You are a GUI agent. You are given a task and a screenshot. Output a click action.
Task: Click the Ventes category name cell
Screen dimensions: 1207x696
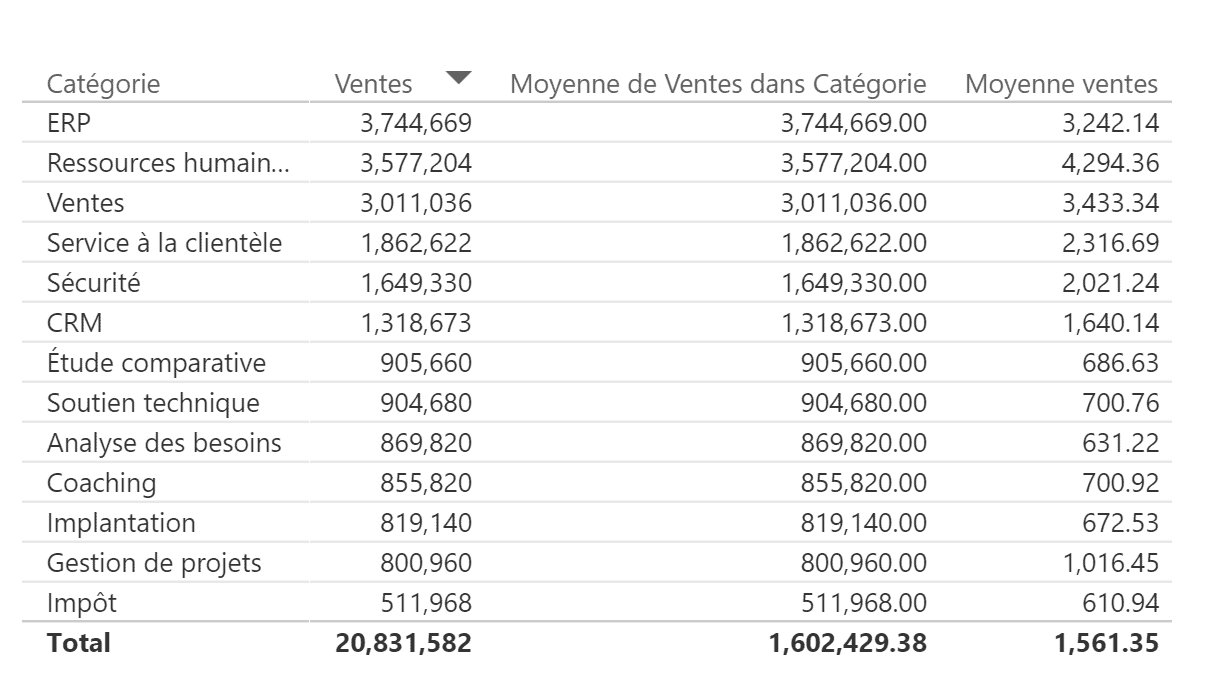coord(86,203)
